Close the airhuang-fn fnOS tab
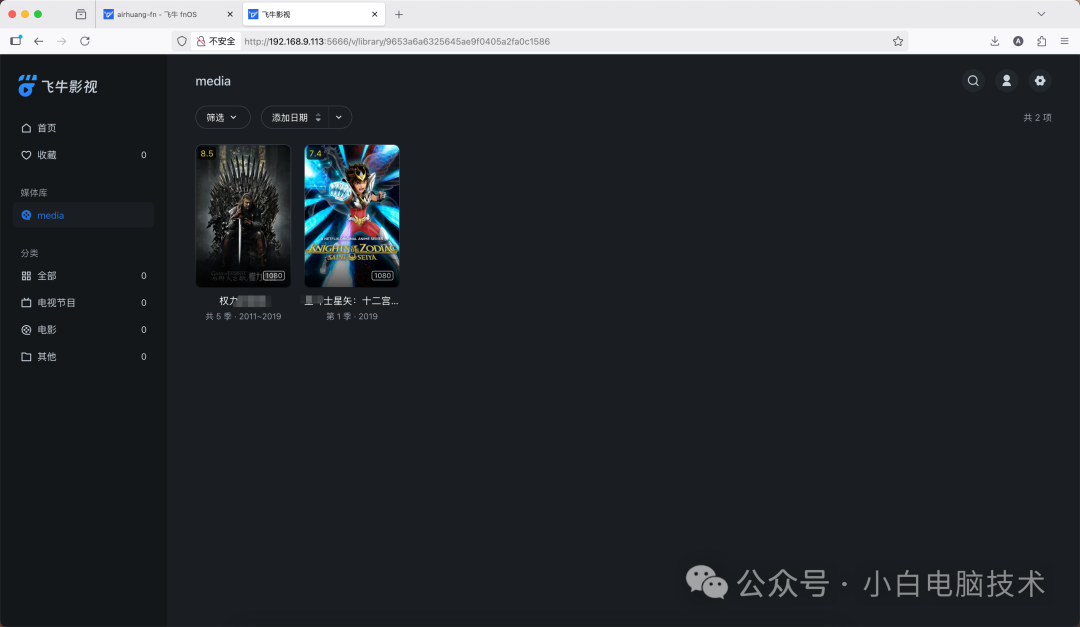 (230, 14)
